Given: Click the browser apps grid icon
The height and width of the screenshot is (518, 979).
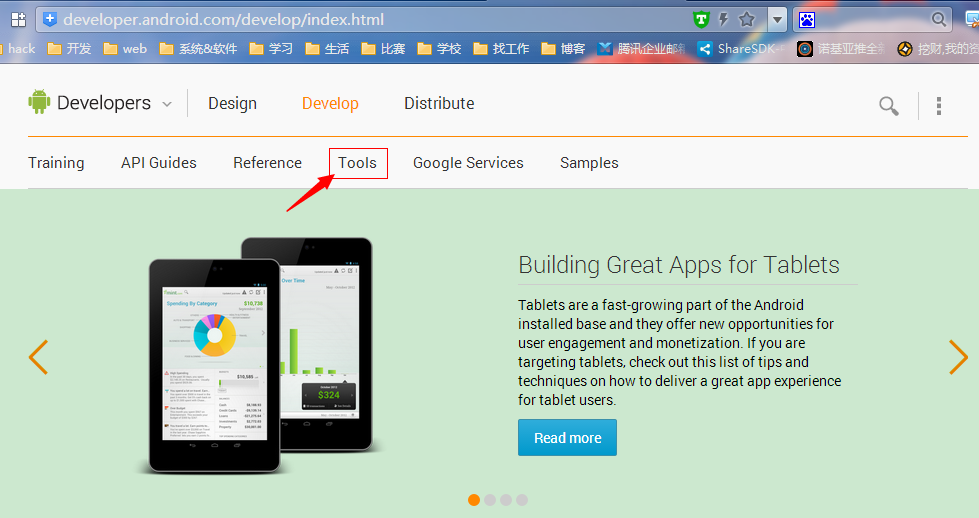Looking at the screenshot, I should tap(19, 20).
